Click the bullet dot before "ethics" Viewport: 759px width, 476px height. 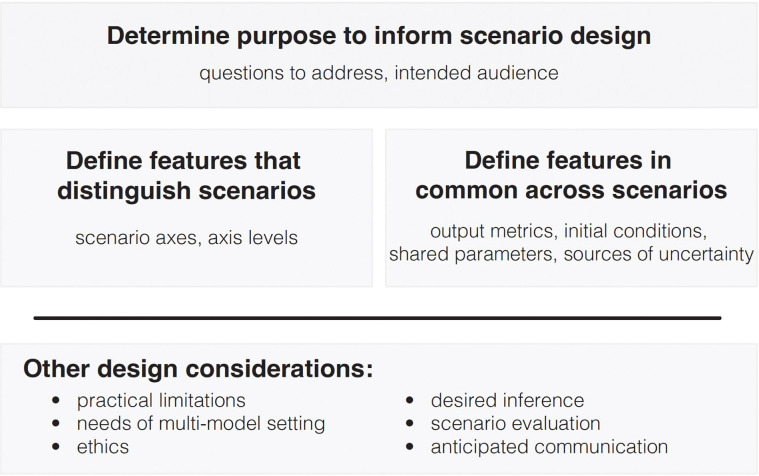point(58,448)
